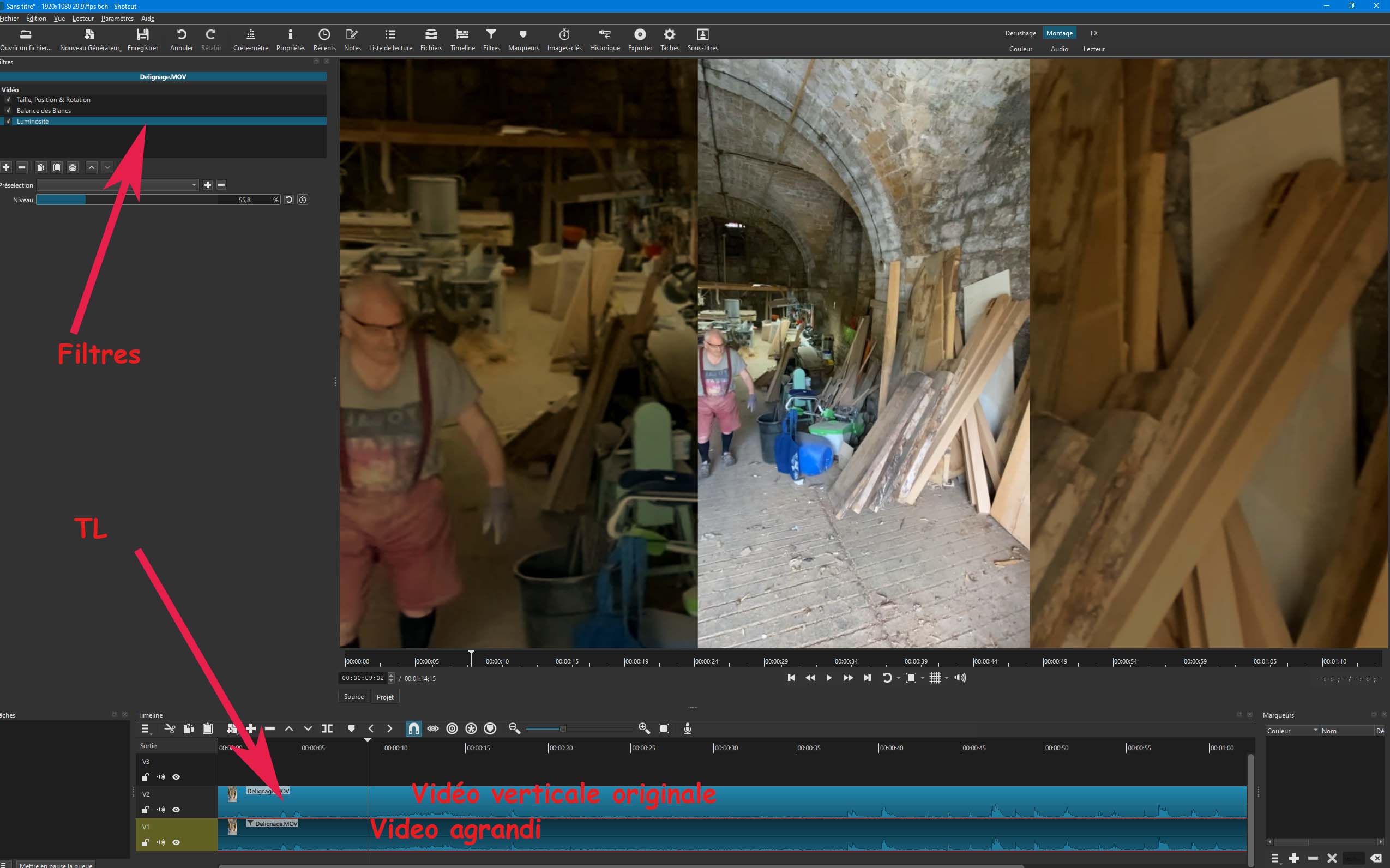Select the Audio layout button

(1058, 49)
